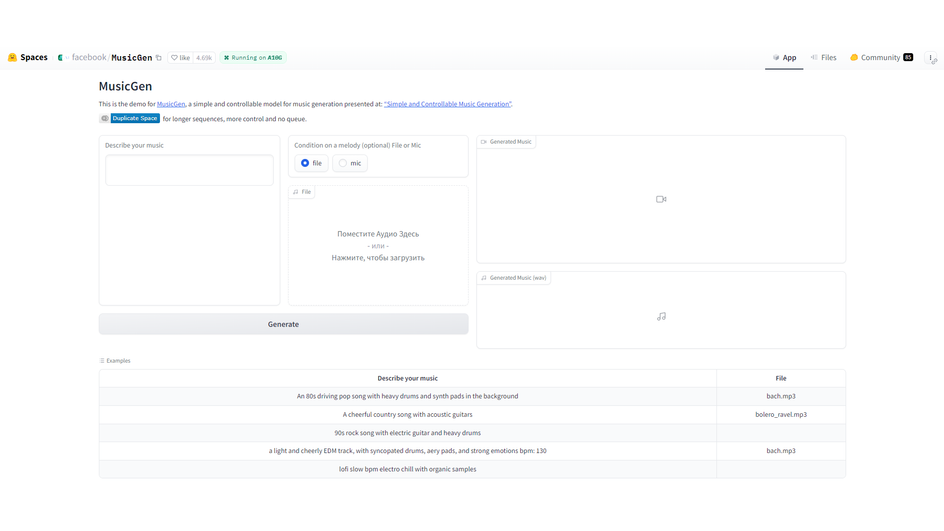Screen dimensions: 944x531
Task: Select the mic radio option
Action: click(x=350, y=163)
